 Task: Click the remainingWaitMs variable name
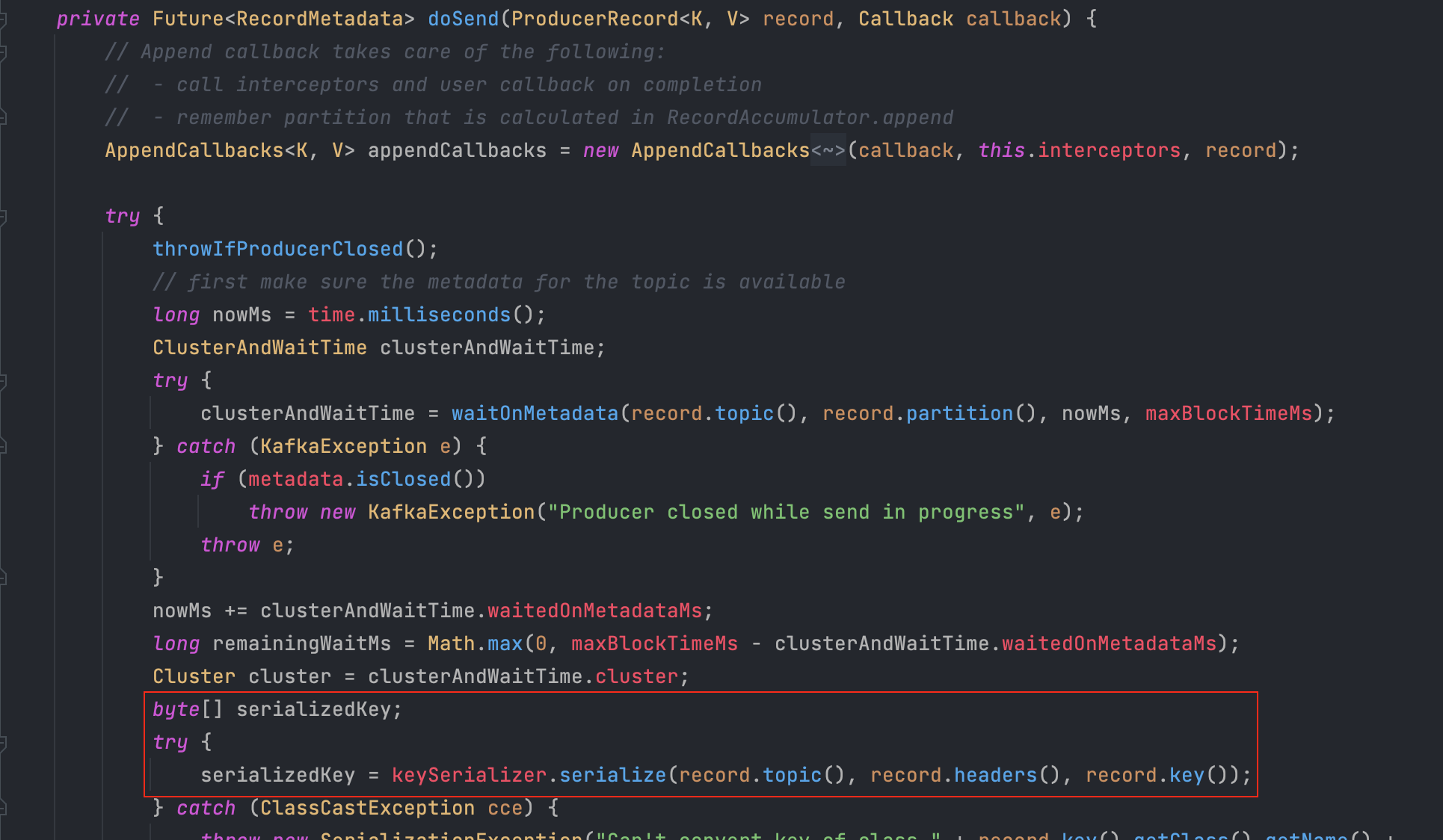pyautogui.click(x=301, y=644)
